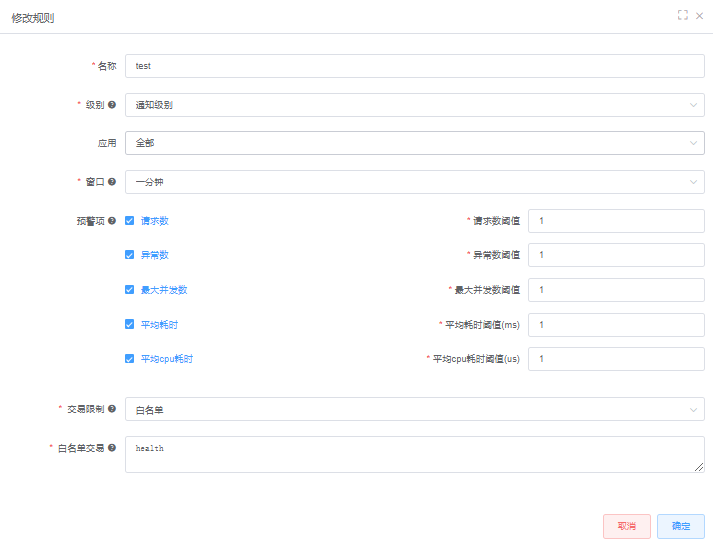
Task: Uncheck the 平均耗时 checkbox
Action: coord(130,324)
